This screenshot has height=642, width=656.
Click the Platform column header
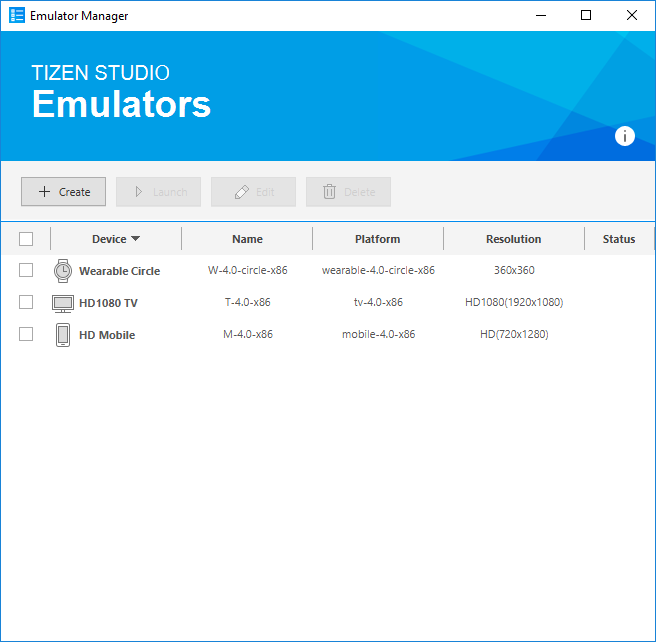click(377, 239)
